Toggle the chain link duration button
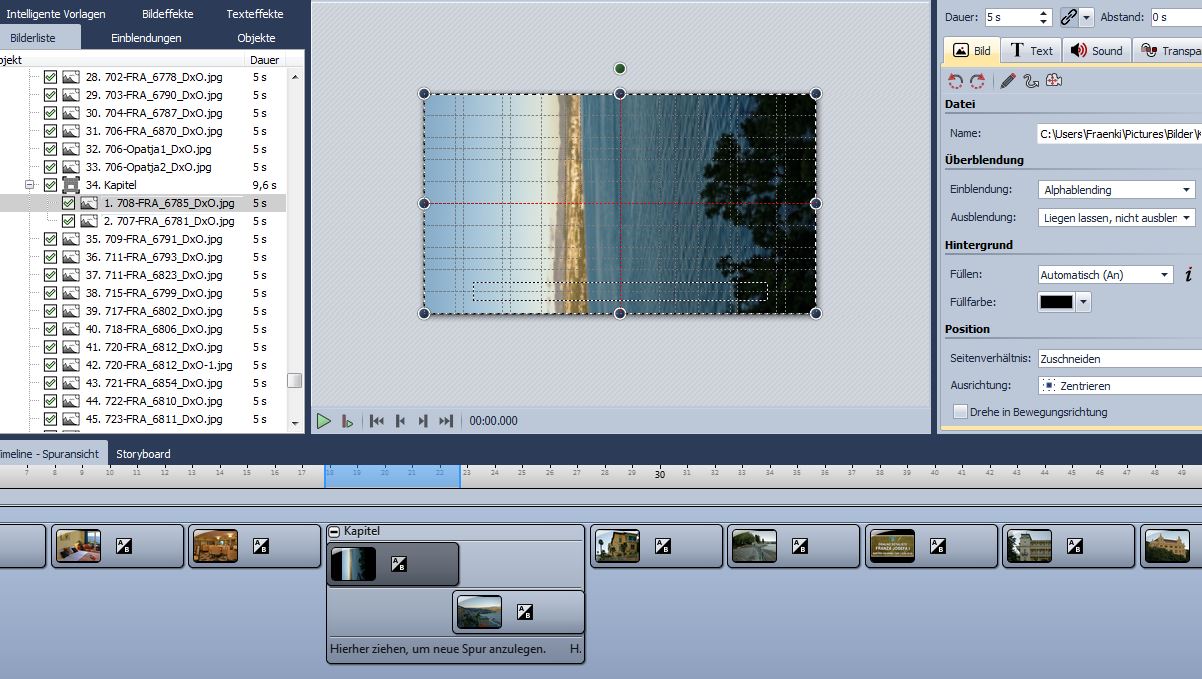 click(1069, 17)
